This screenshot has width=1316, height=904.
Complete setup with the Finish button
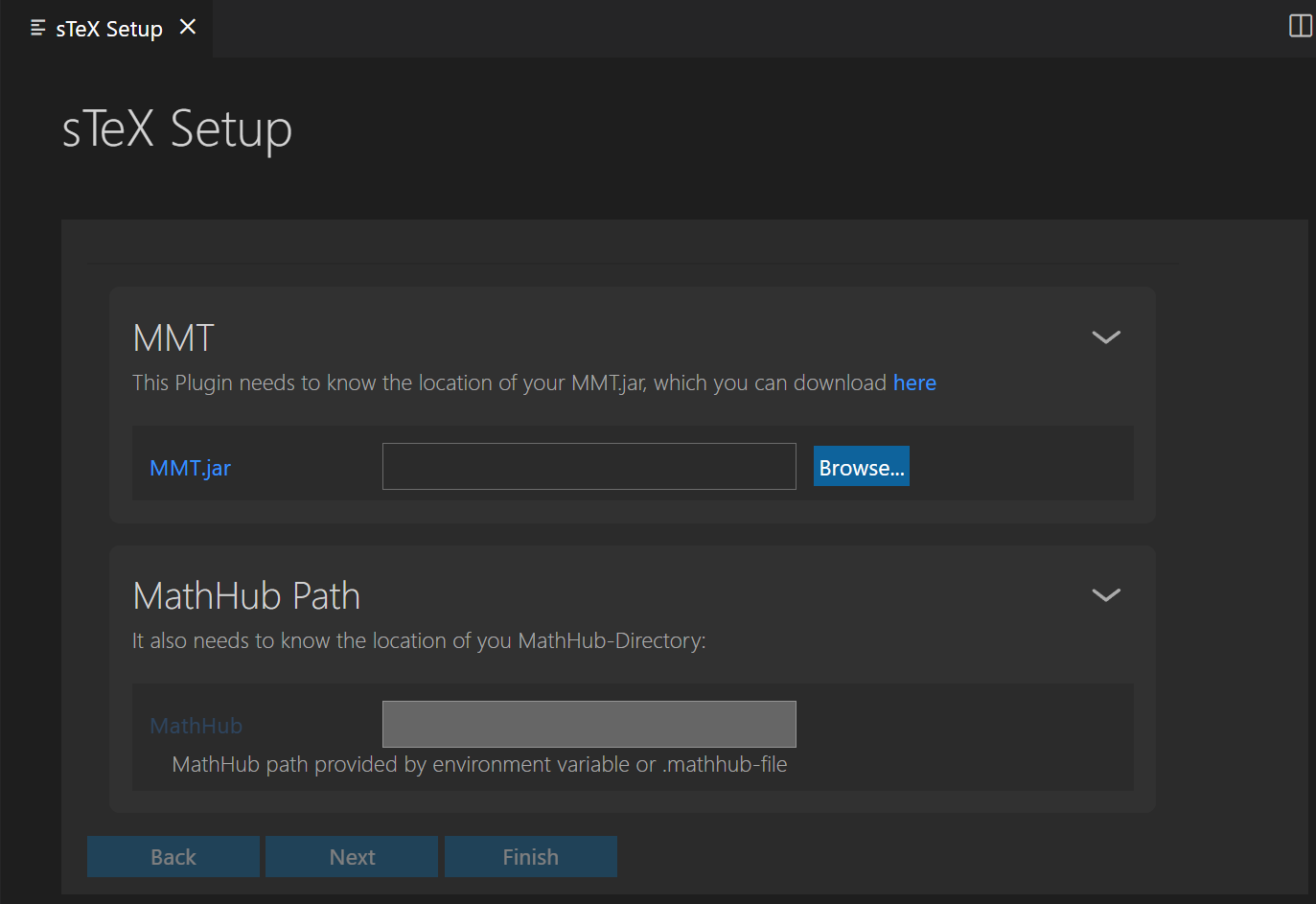coord(530,857)
